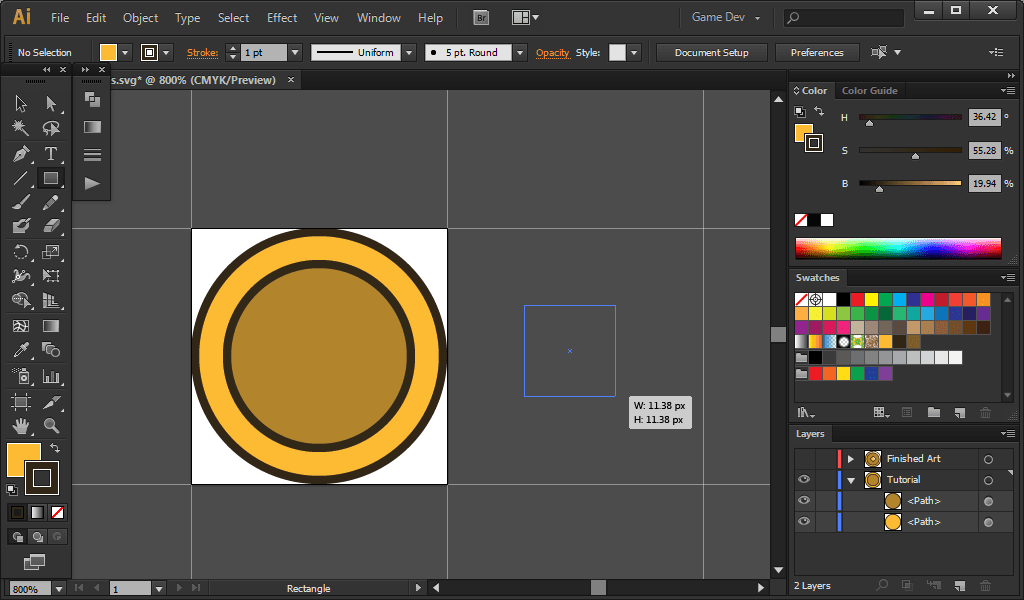
Task: Collapse the Tutorial layer
Action: tap(851, 480)
